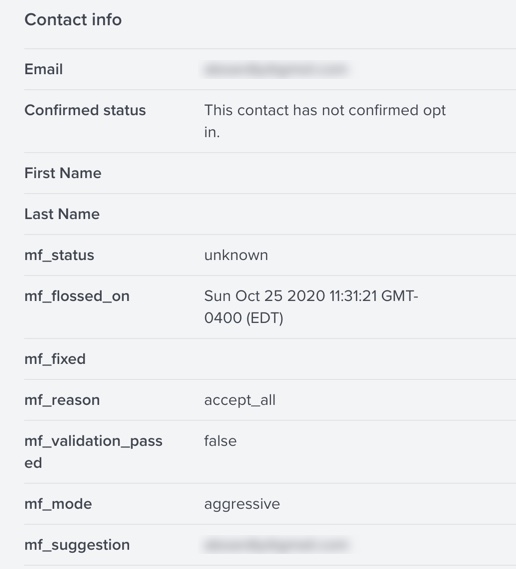The height and width of the screenshot is (569, 516).
Task: Click the mf_fixed field label
Action: pos(55,359)
